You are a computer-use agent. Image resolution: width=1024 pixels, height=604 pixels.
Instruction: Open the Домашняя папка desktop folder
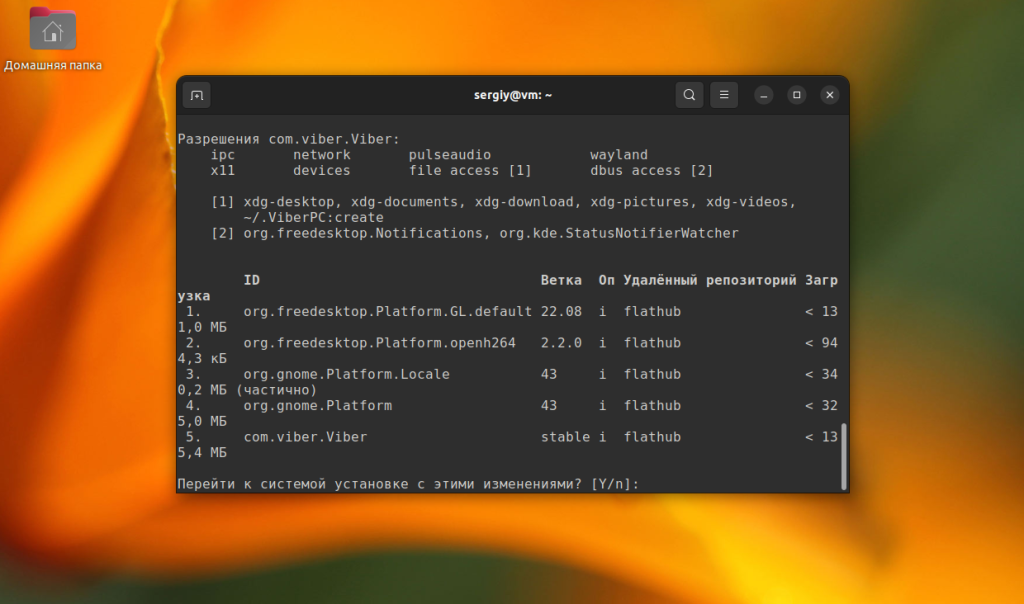pos(53,29)
